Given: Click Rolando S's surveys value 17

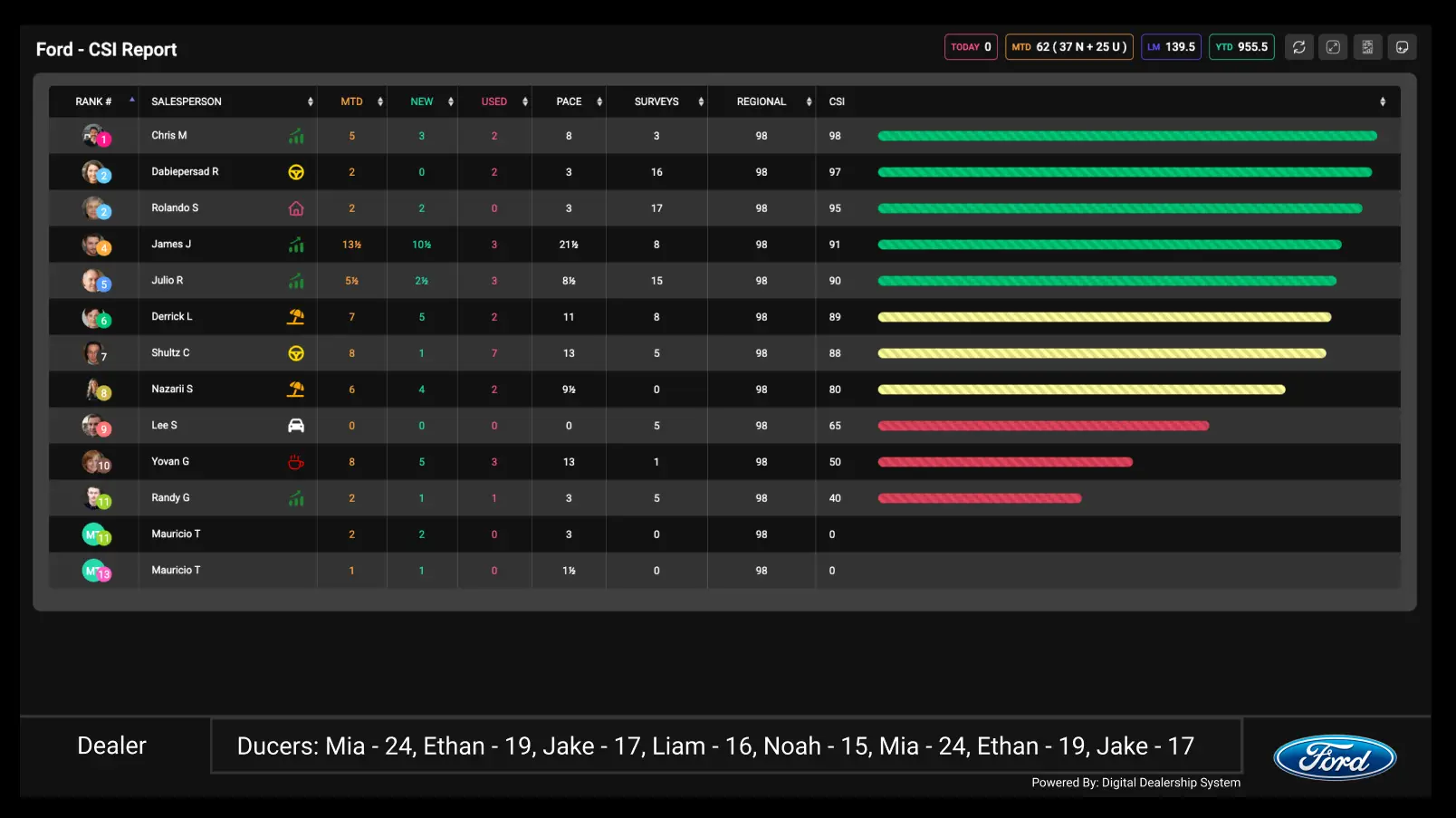Looking at the screenshot, I should pos(656,208).
